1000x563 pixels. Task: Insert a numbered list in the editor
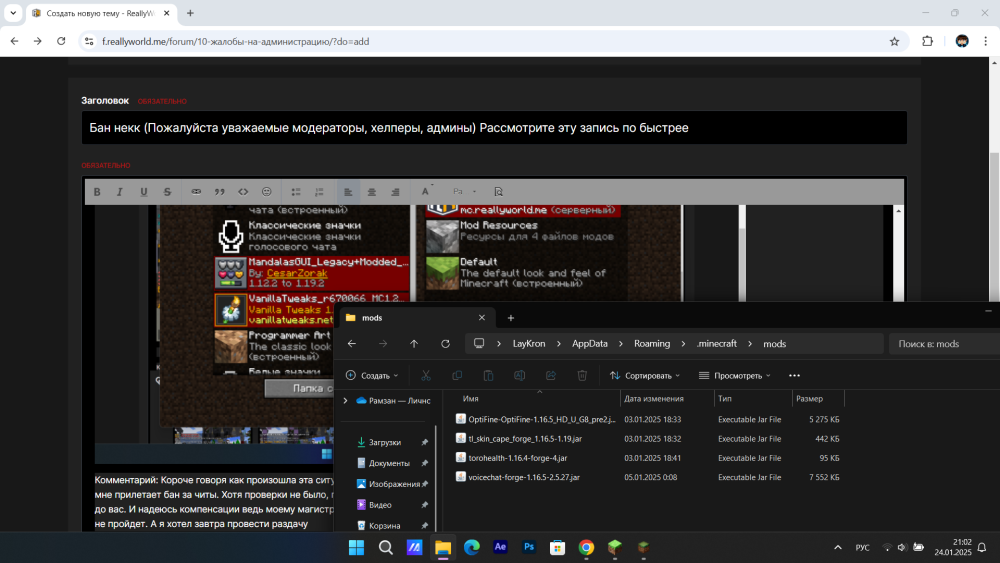click(x=320, y=192)
